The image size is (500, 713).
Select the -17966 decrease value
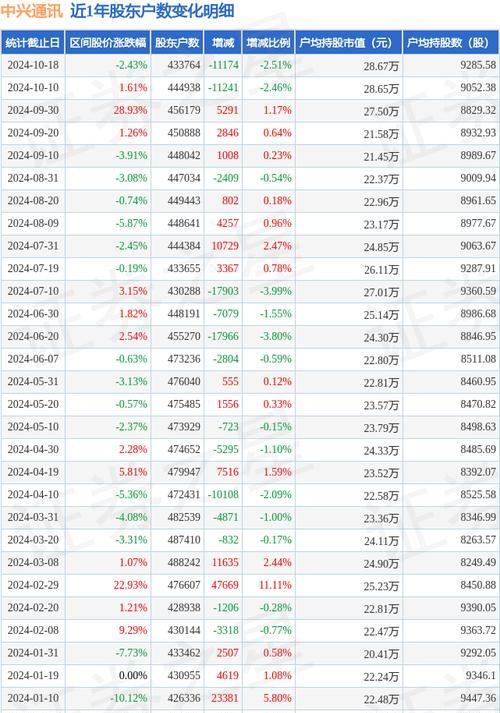(x=223, y=336)
